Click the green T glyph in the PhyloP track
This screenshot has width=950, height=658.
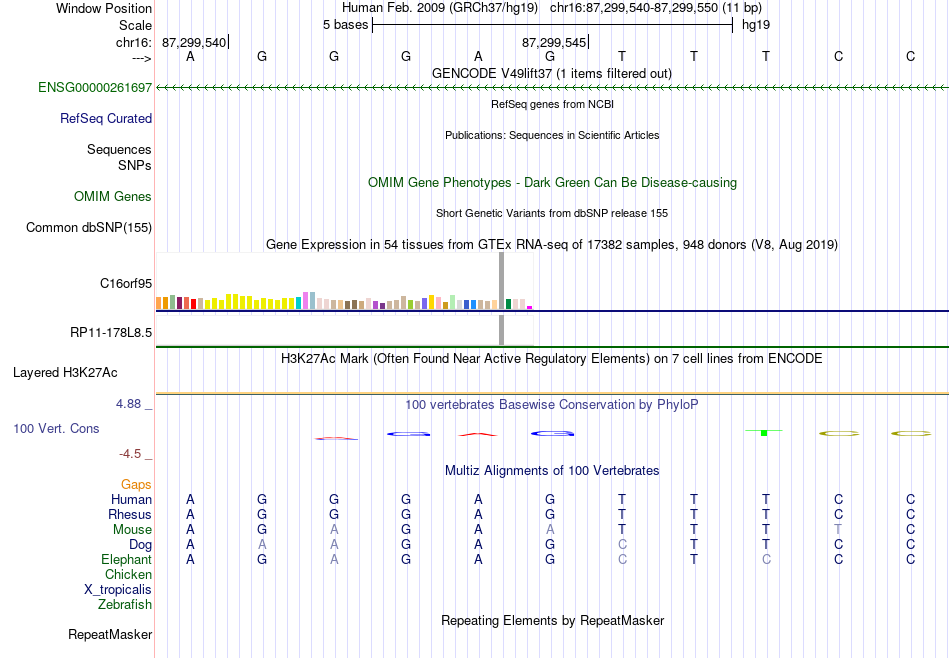click(x=765, y=433)
